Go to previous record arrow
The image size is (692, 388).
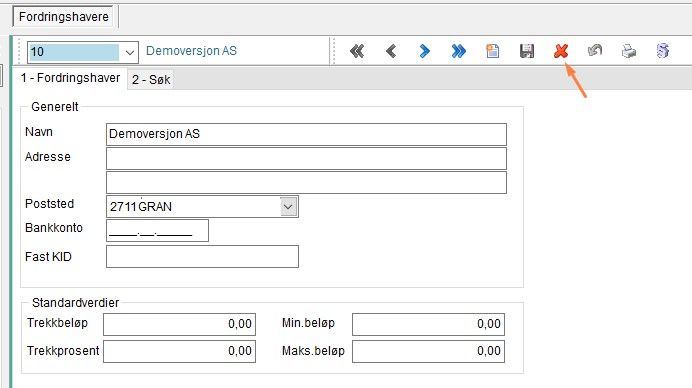pos(391,51)
